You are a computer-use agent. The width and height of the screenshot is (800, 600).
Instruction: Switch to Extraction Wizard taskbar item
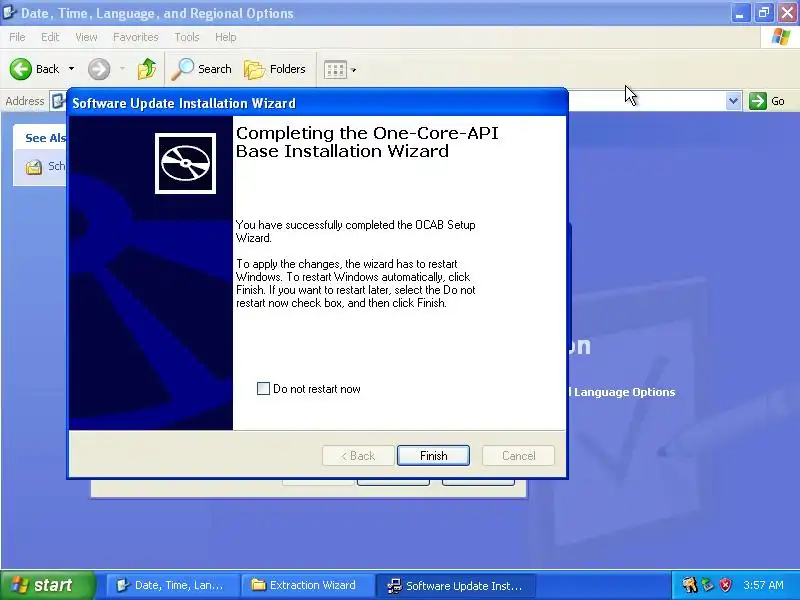tap(307, 585)
